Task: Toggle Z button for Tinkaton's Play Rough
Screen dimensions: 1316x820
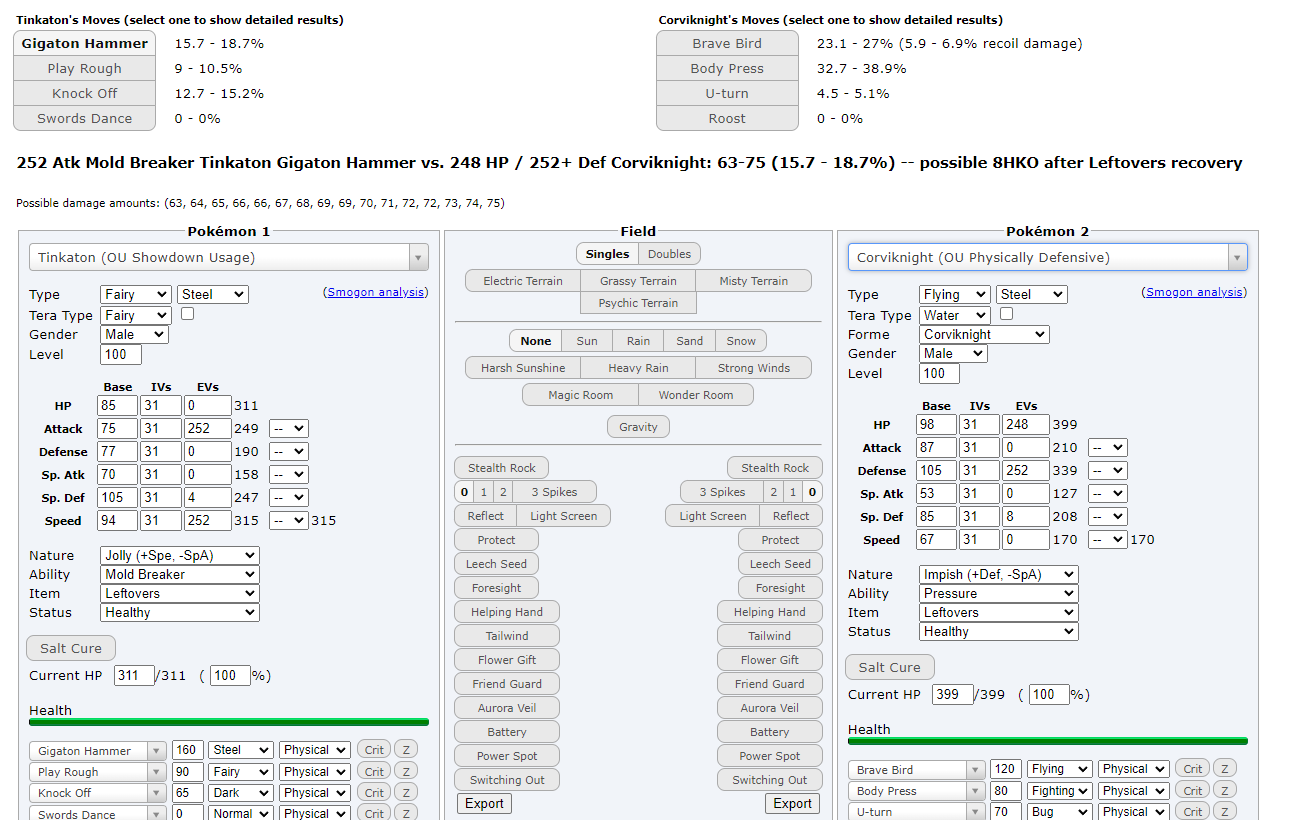Action: (x=405, y=772)
